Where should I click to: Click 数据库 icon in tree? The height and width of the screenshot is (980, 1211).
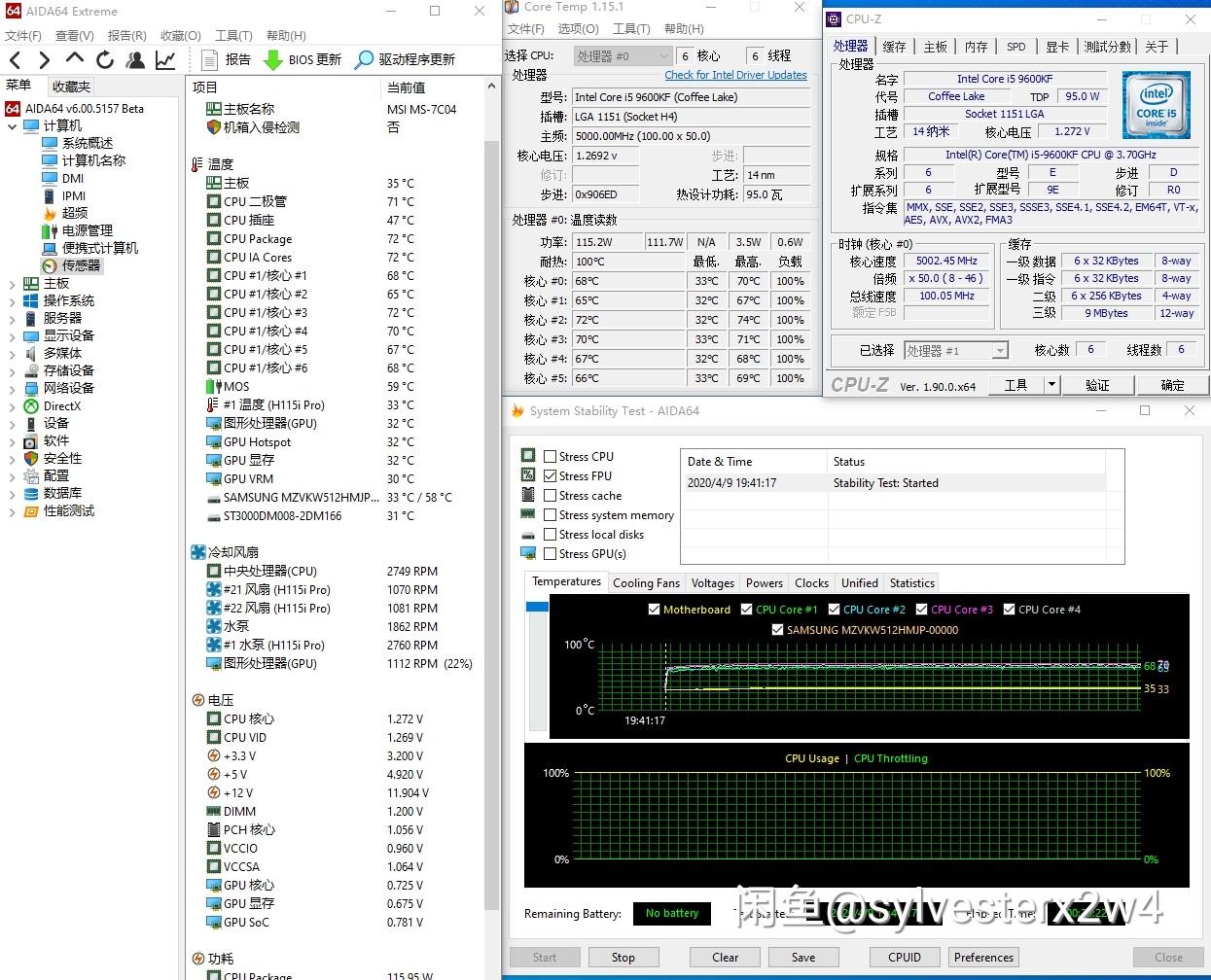coord(31,494)
